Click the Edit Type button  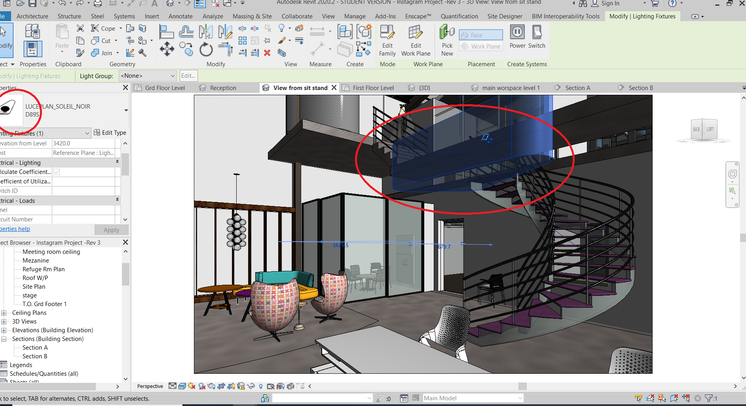(110, 132)
